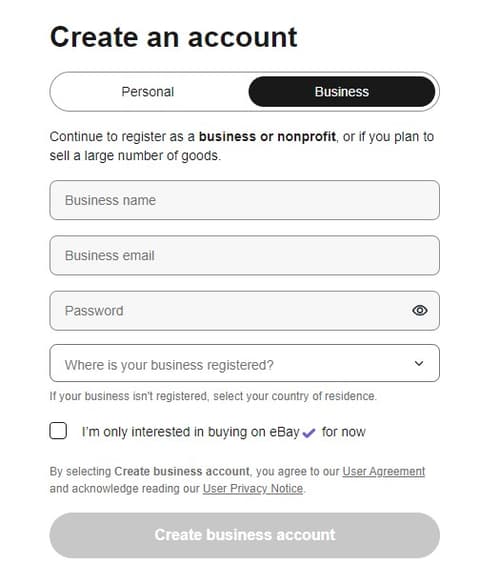Show password with the eye icon
The image size is (480, 587).
420,310
